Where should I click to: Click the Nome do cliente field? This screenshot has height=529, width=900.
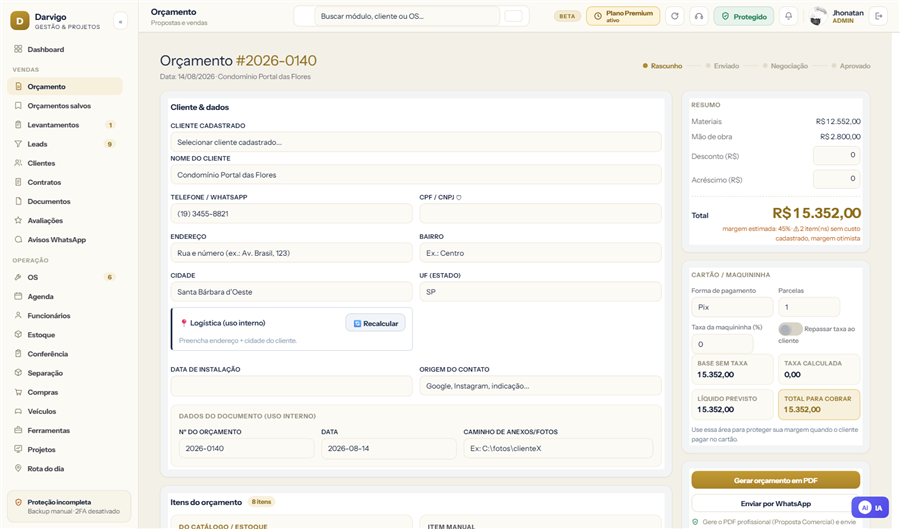[x=416, y=174]
